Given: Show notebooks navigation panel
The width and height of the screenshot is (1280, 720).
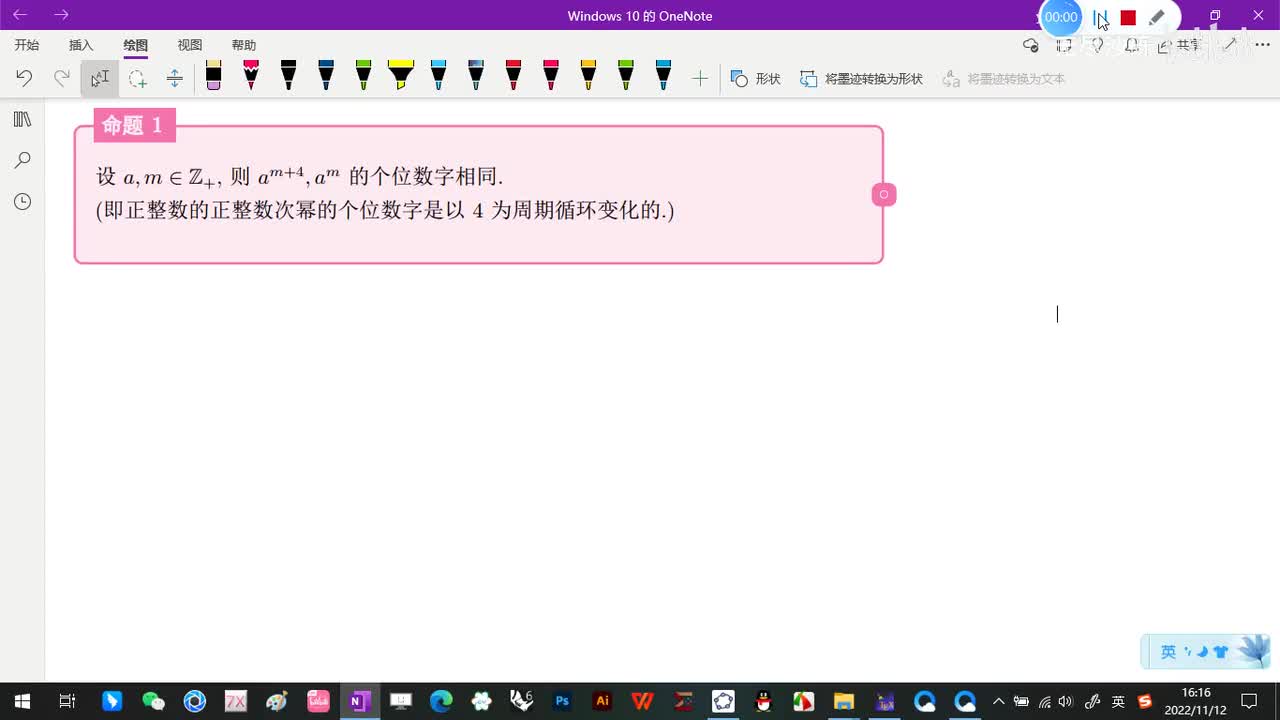Looking at the screenshot, I should [22, 119].
